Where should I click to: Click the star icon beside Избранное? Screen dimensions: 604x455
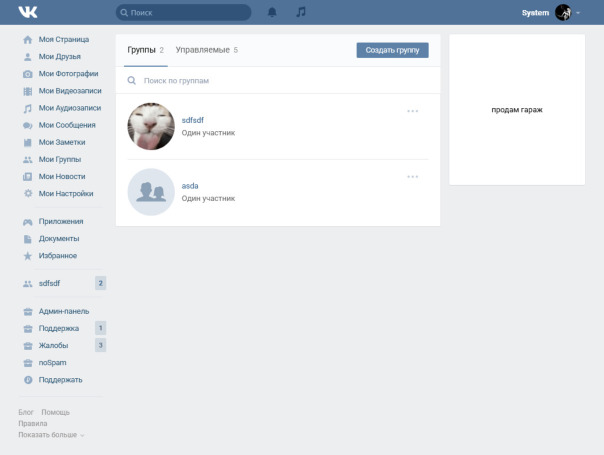pos(27,256)
